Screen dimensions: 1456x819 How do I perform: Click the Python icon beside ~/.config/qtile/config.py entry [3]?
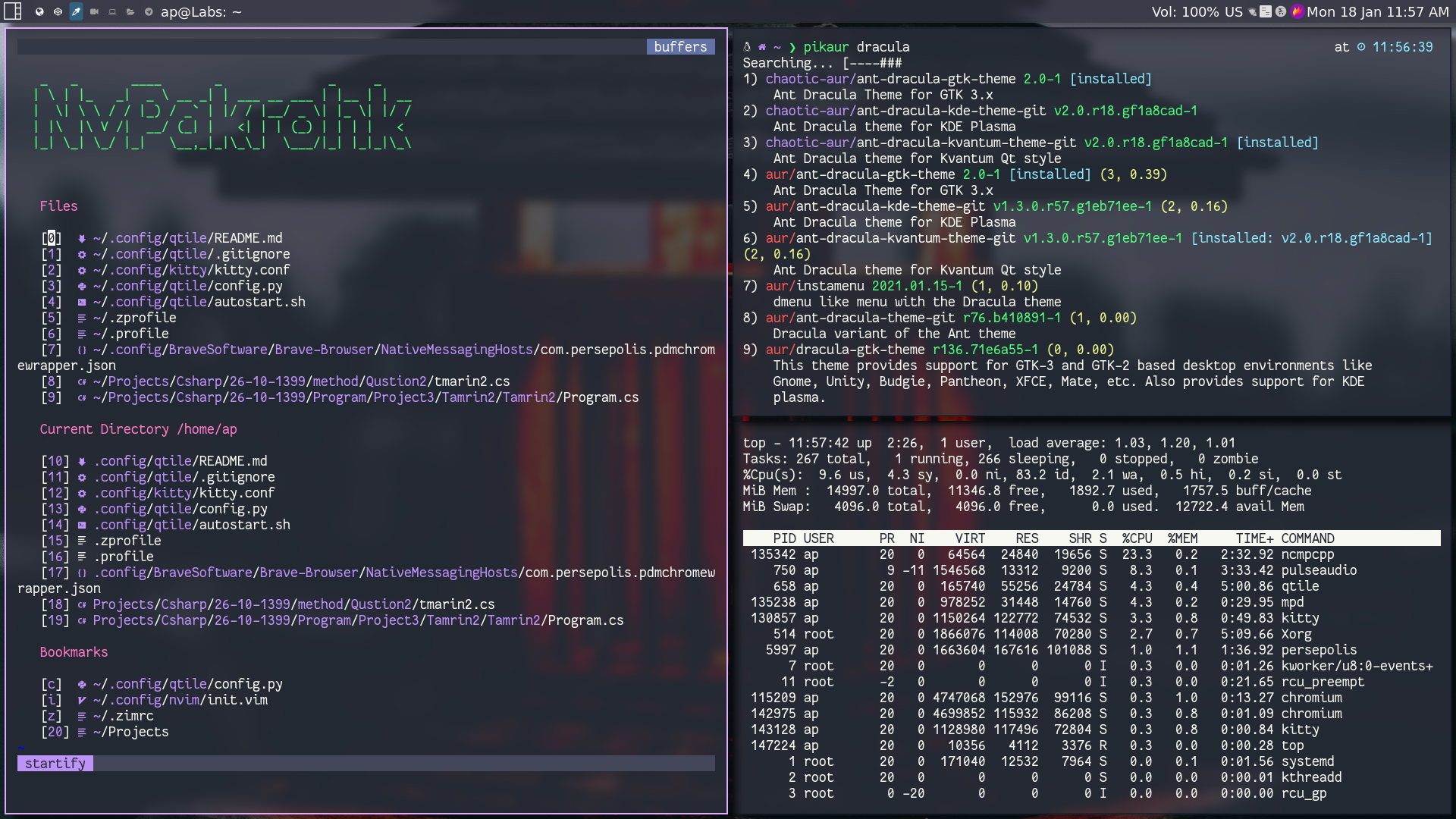[82, 286]
